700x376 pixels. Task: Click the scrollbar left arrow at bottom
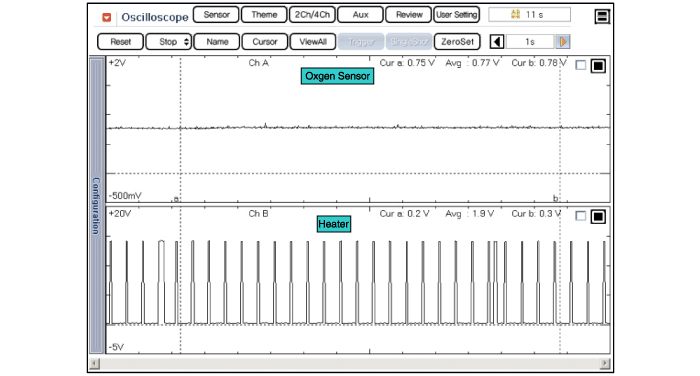(x=94, y=363)
